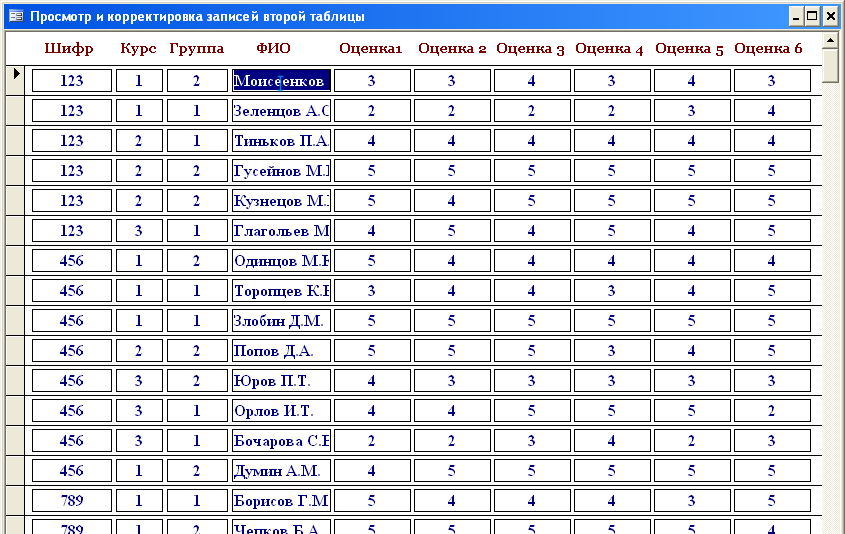Select record selector beside Зеленцов row
Viewport: 845px width, 534px height.
(15, 111)
